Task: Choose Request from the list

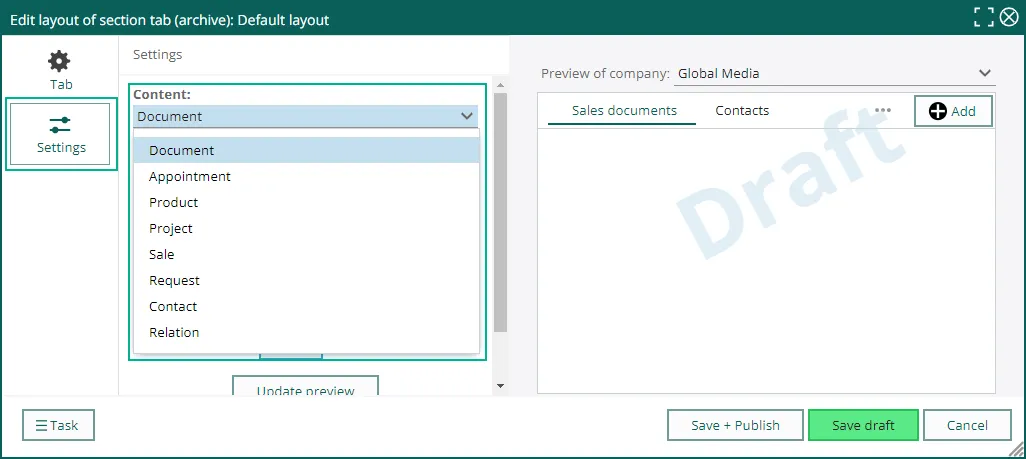Action: (x=175, y=281)
